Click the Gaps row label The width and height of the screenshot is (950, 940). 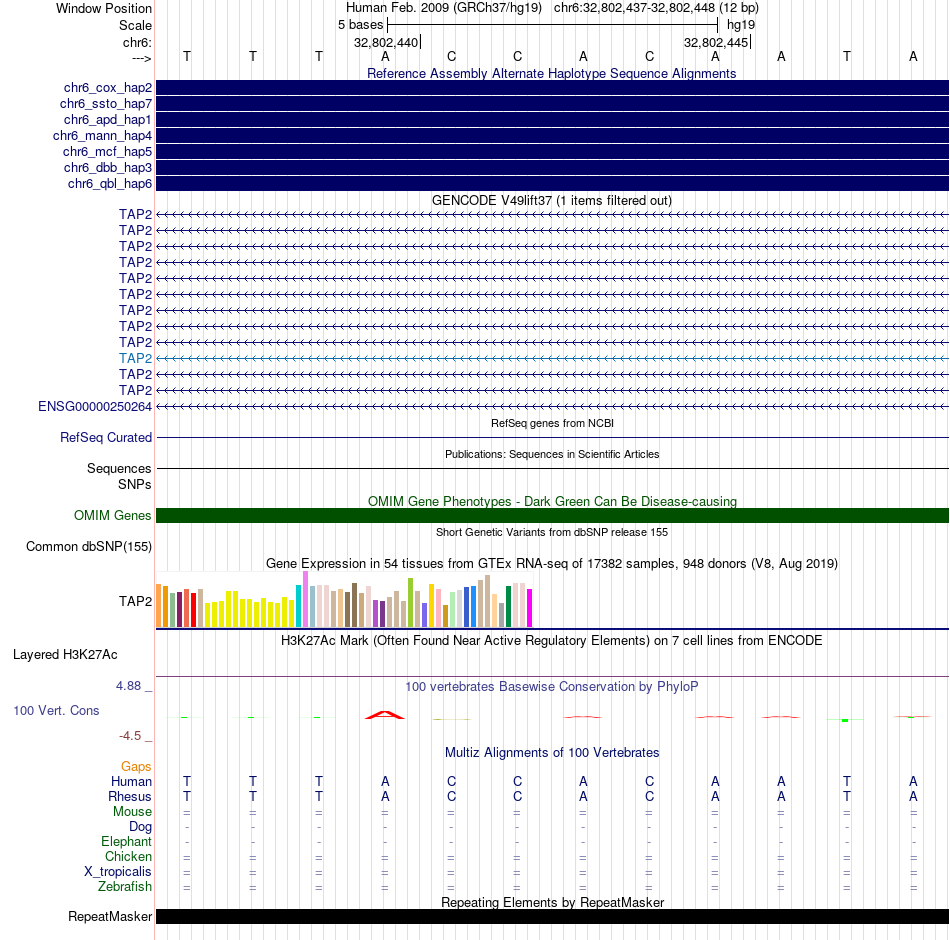(x=136, y=767)
